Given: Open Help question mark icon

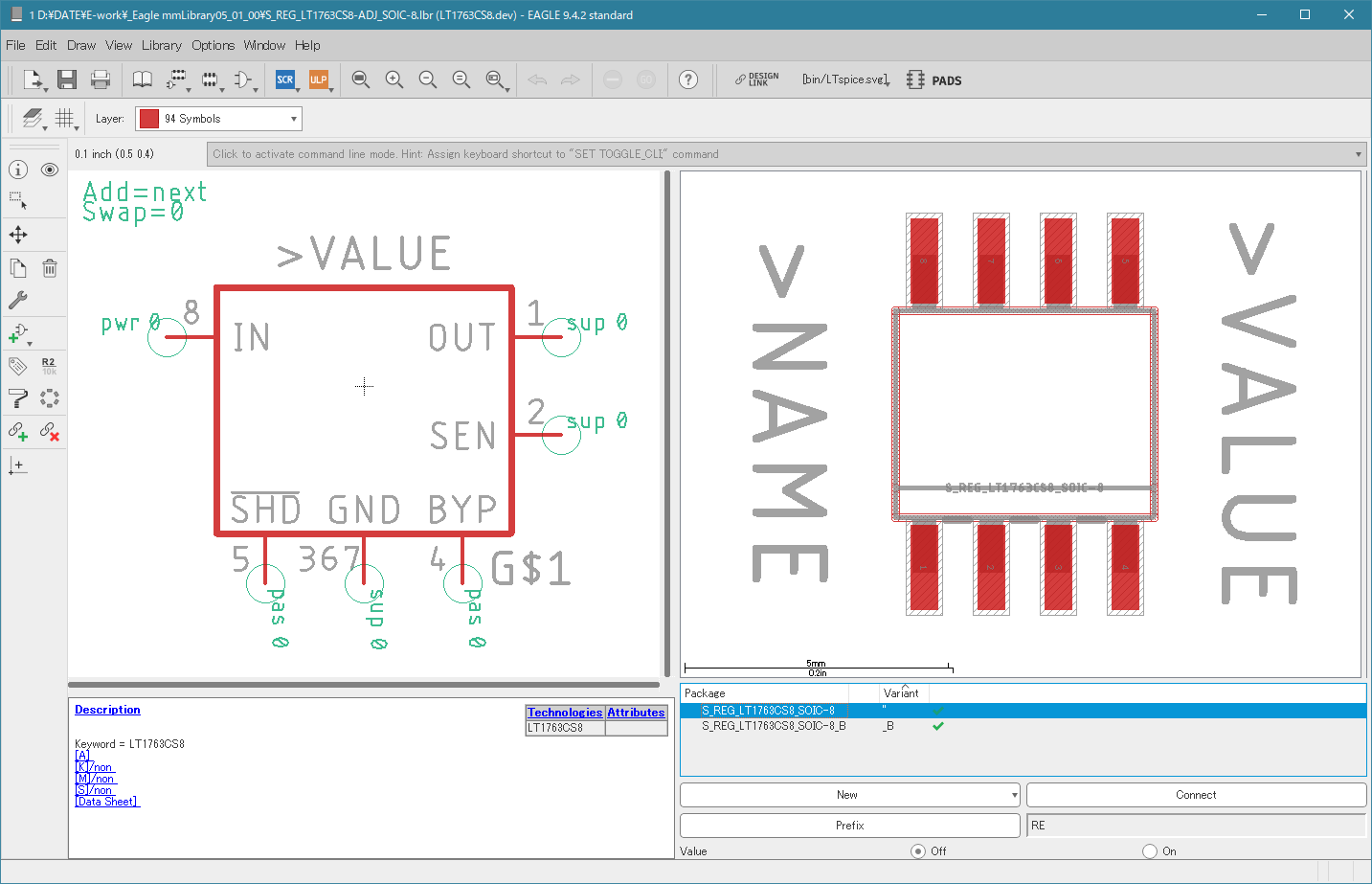Looking at the screenshot, I should [688, 79].
